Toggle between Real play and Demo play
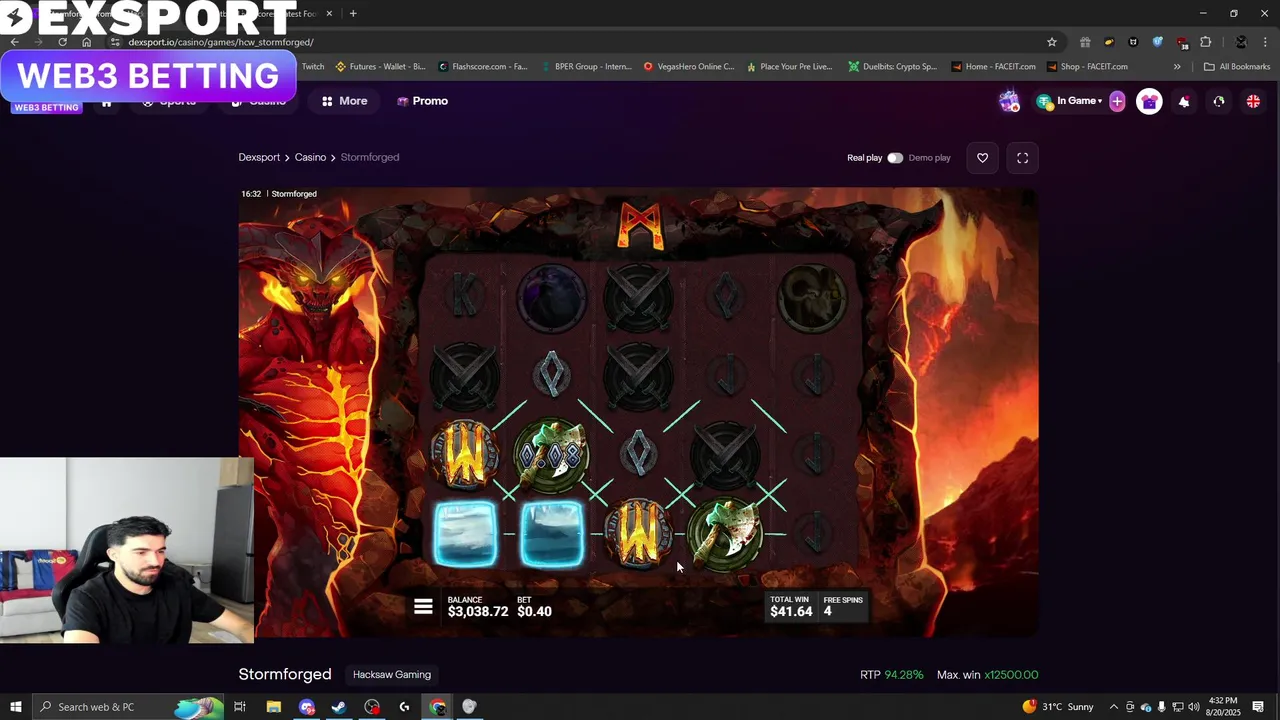The image size is (1280, 720). point(895,158)
